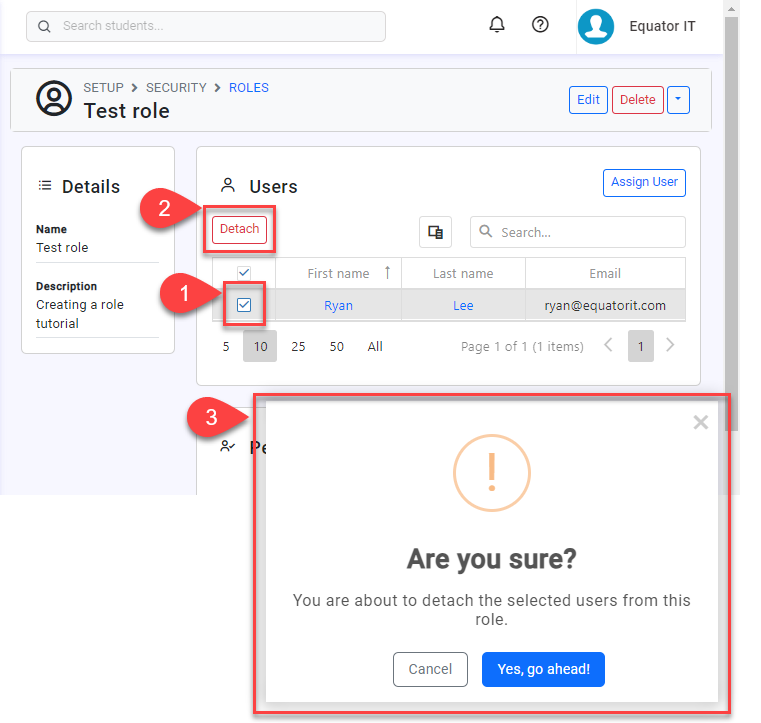Click the Assign User button
The width and height of the screenshot is (761, 723).
click(x=644, y=182)
